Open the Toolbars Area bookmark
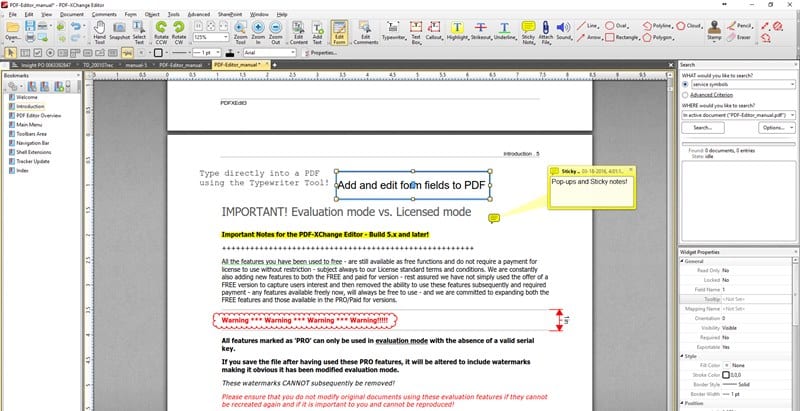Screen dimensions: 800x411 31,134
